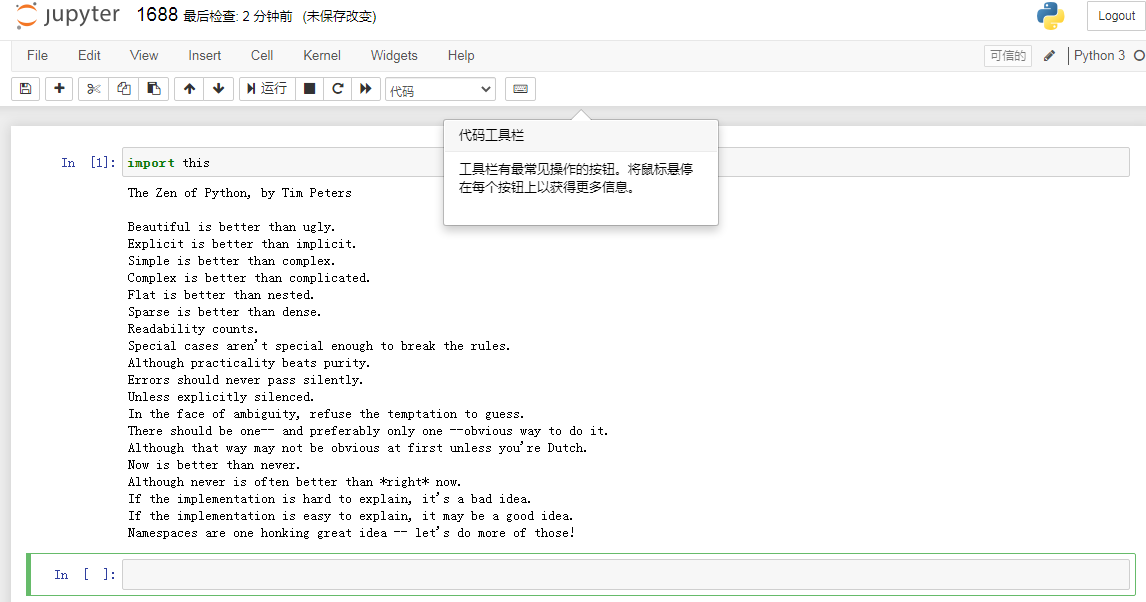The image size is (1146, 602).
Task: Click the empty code cell input area
Action: (626, 574)
